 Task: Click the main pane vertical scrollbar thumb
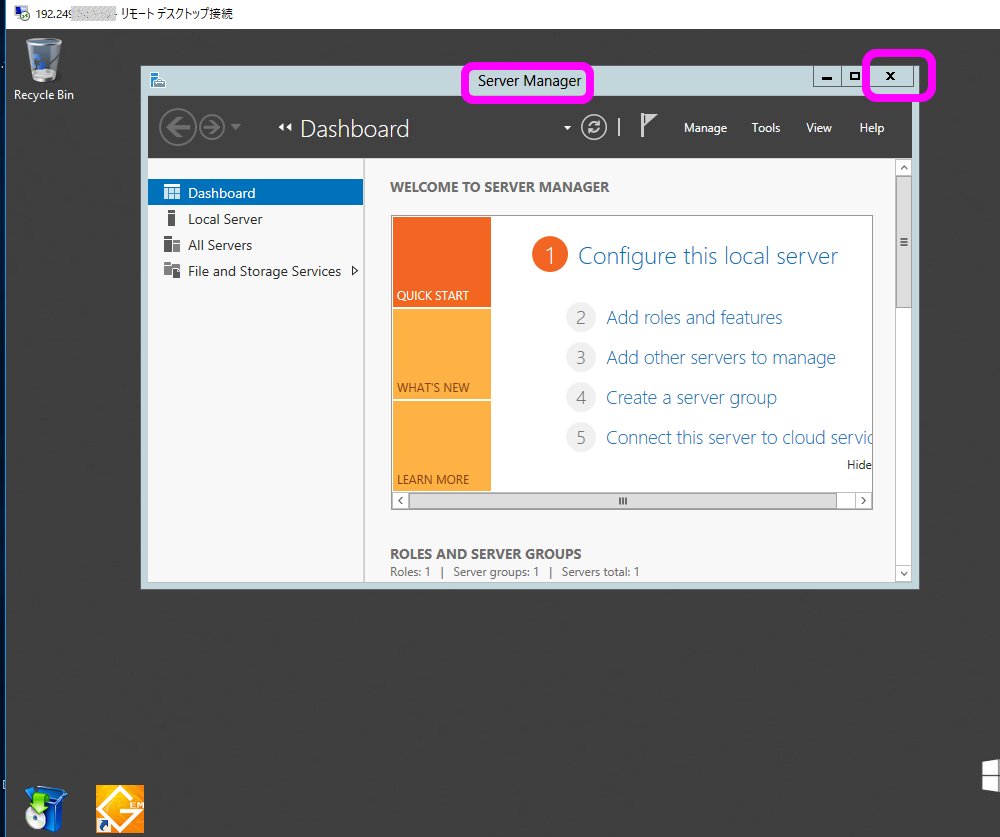click(903, 242)
